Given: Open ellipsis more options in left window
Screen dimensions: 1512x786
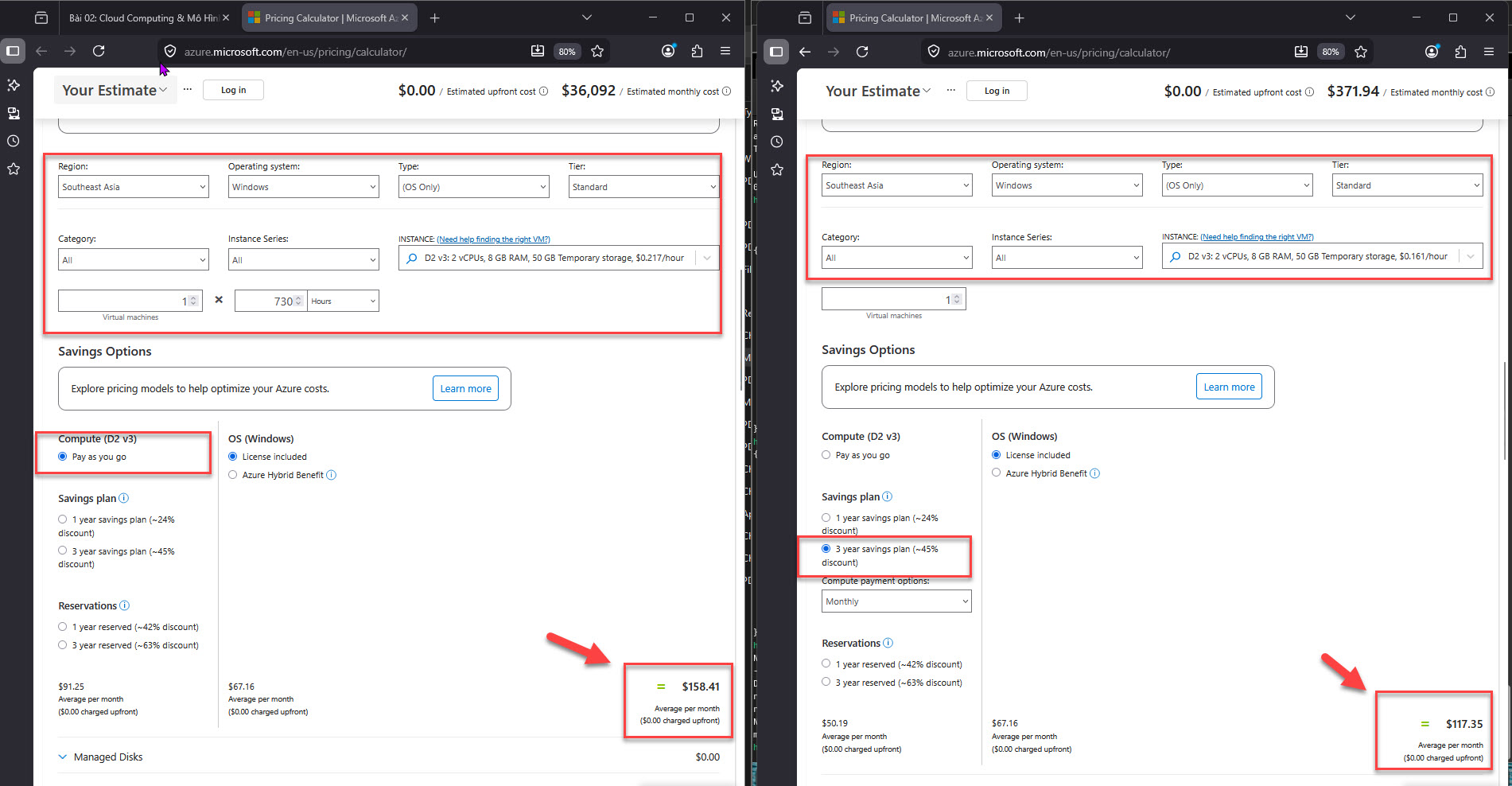Looking at the screenshot, I should (x=188, y=89).
